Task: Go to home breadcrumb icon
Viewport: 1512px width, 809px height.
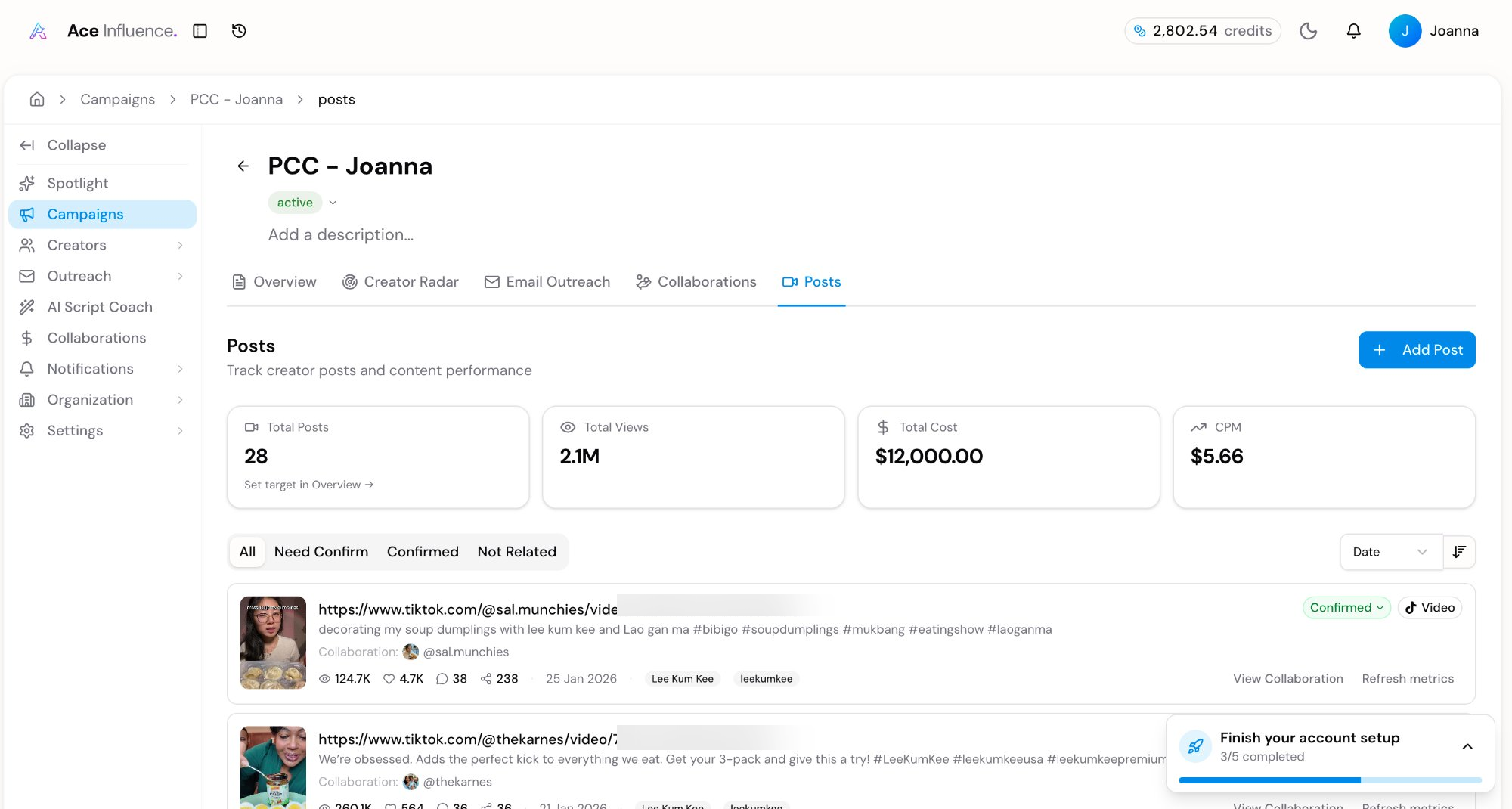Action: (x=37, y=99)
